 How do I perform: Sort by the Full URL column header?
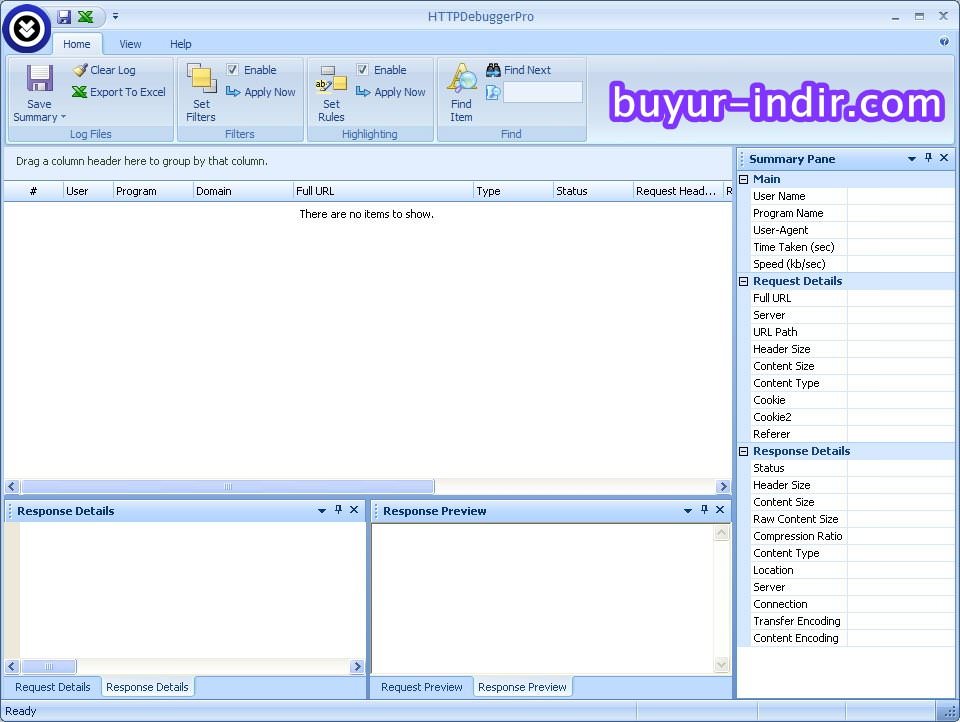(x=383, y=191)
